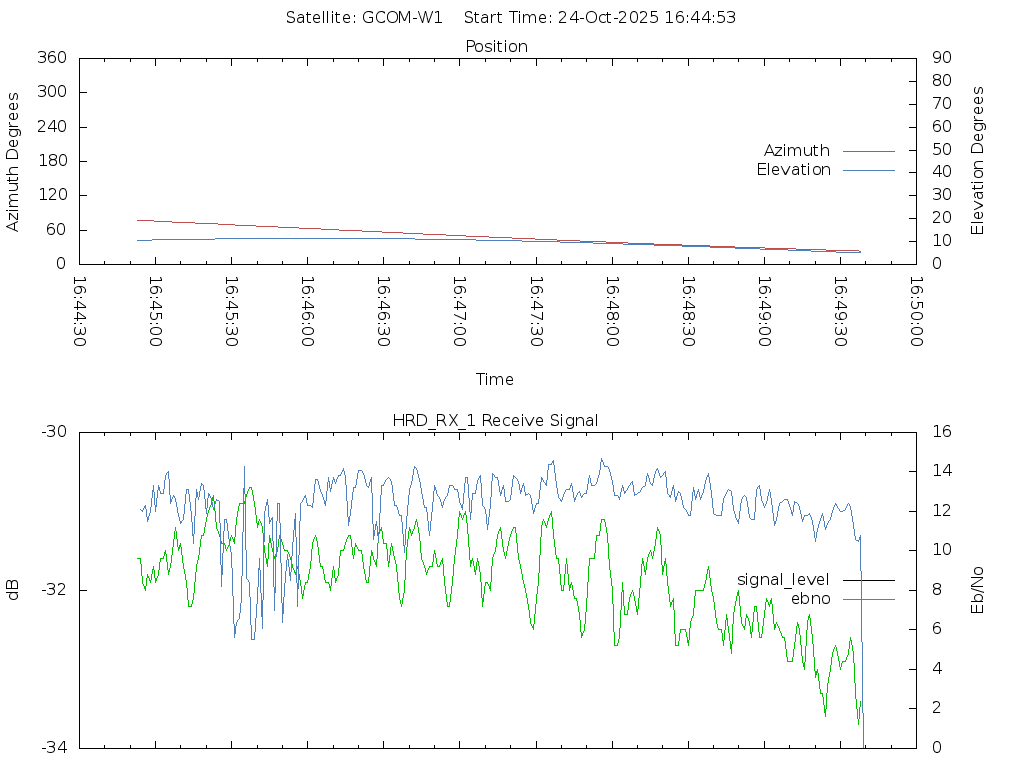Click the Azimuth legend label
1024x768 pixels.
796,151
